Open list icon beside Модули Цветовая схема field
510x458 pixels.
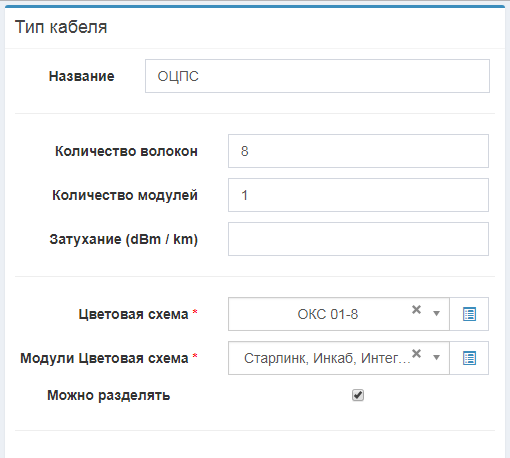[x=469, y=358]
